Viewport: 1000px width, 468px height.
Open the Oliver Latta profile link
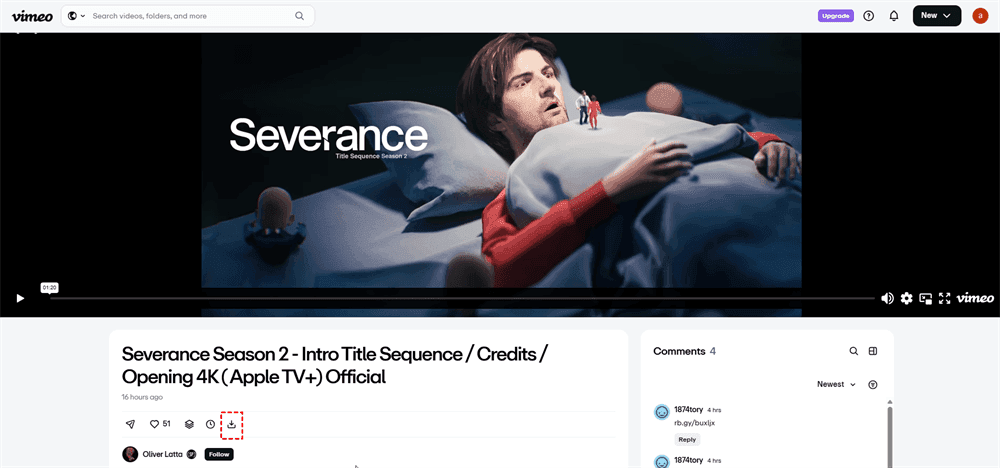[163, 454]
